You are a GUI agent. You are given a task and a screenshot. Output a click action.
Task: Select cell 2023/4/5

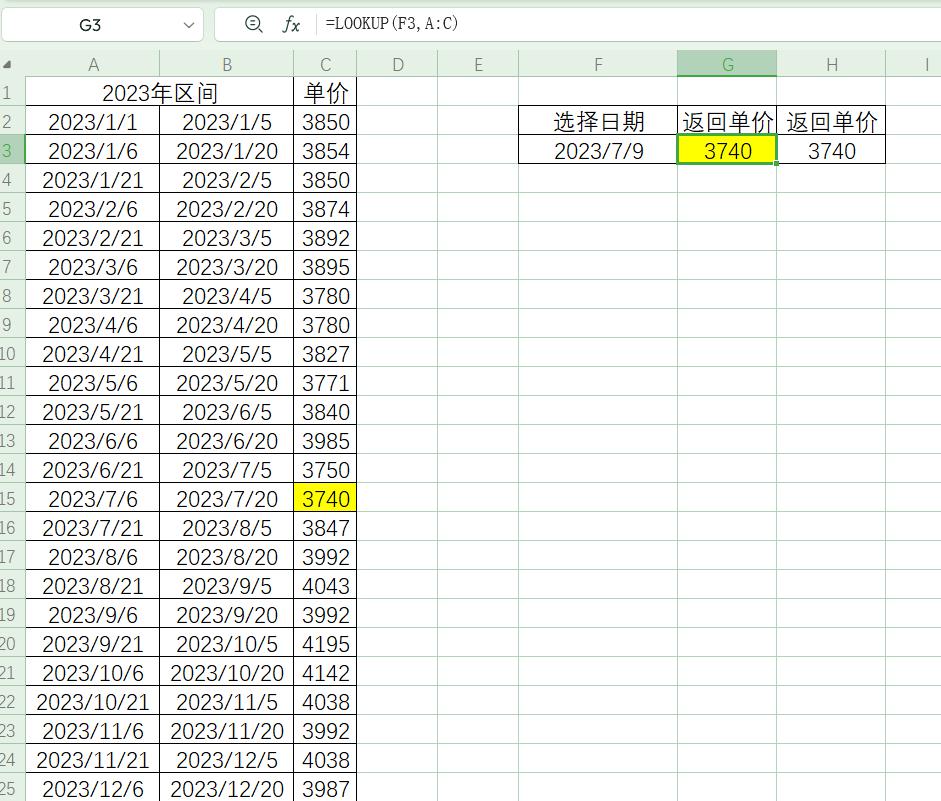tap(227, 295)
